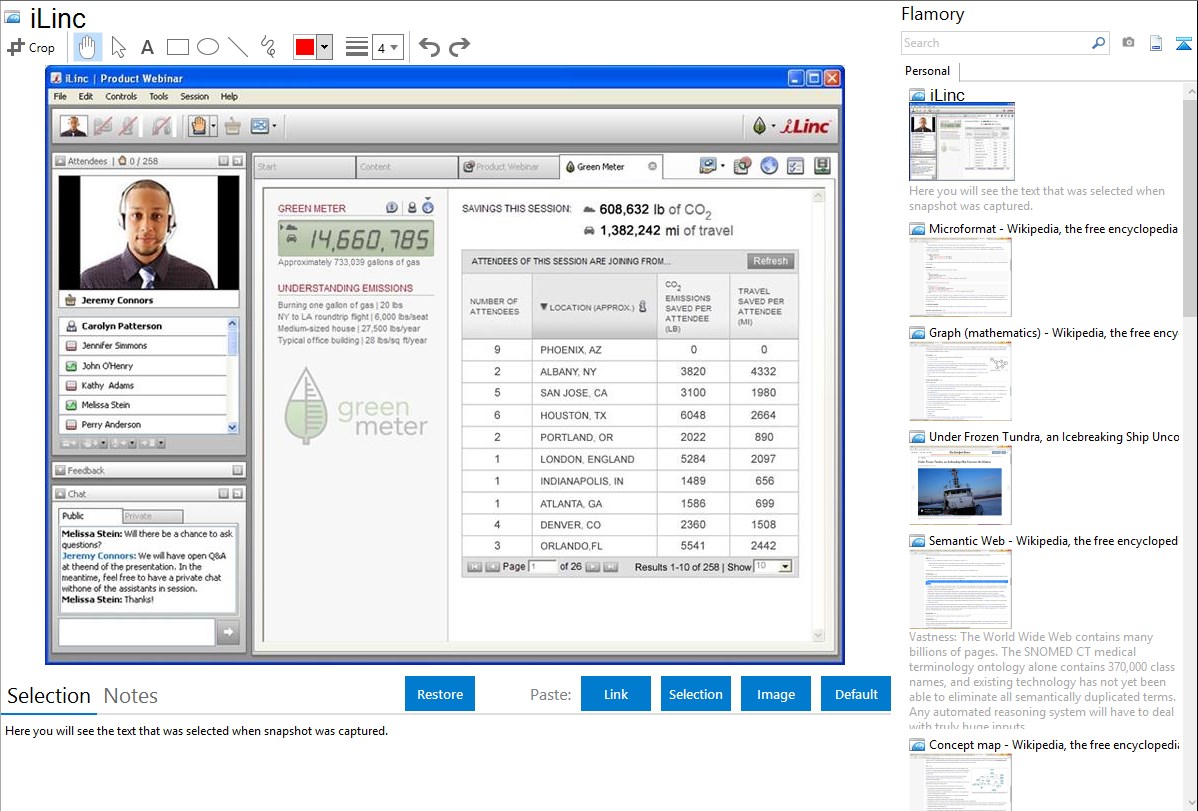Click the red drawing color swatch

(305, 47)
